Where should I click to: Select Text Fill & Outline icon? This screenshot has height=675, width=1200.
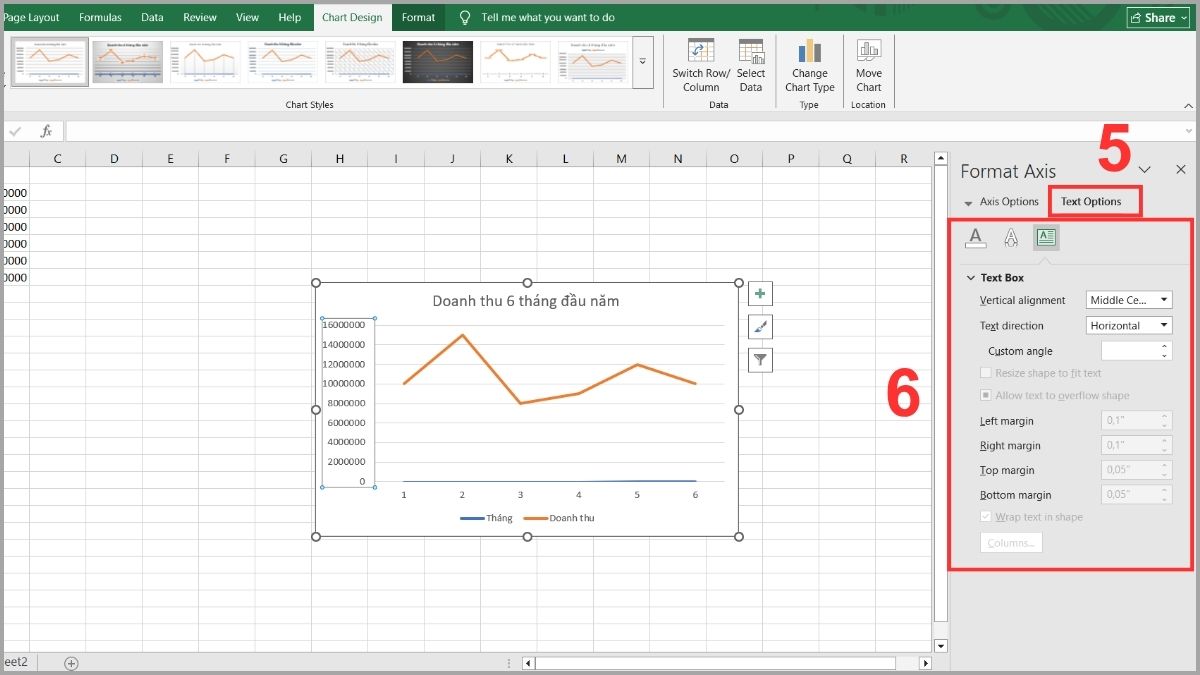976,237
